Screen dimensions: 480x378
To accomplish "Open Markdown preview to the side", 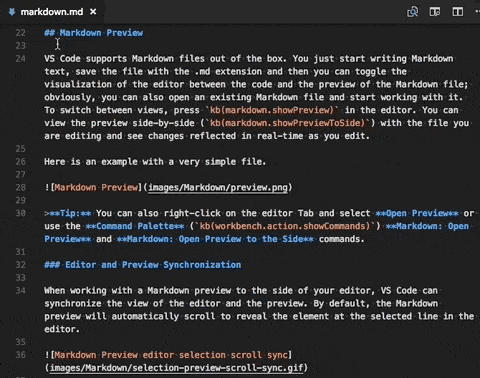I will 435,12.
